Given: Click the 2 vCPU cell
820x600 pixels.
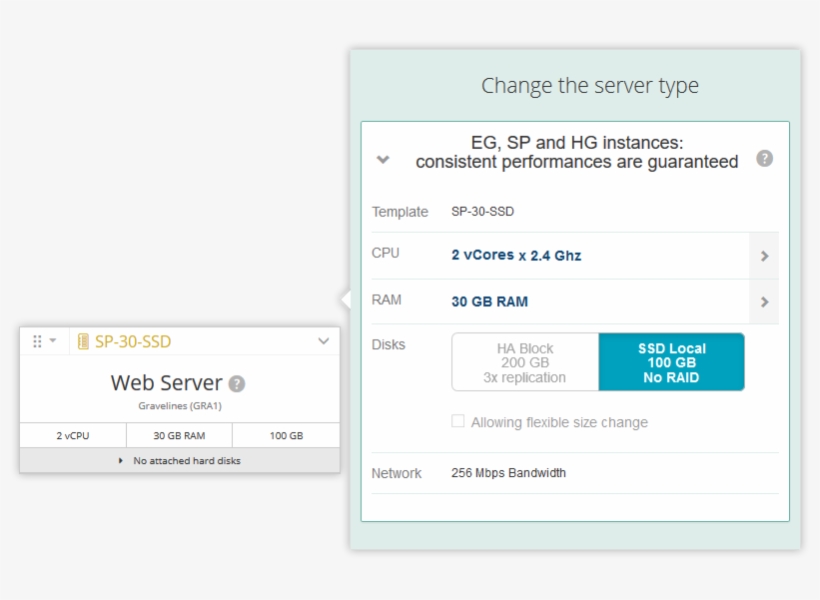Looking at the screenshot, I should 73,436.
